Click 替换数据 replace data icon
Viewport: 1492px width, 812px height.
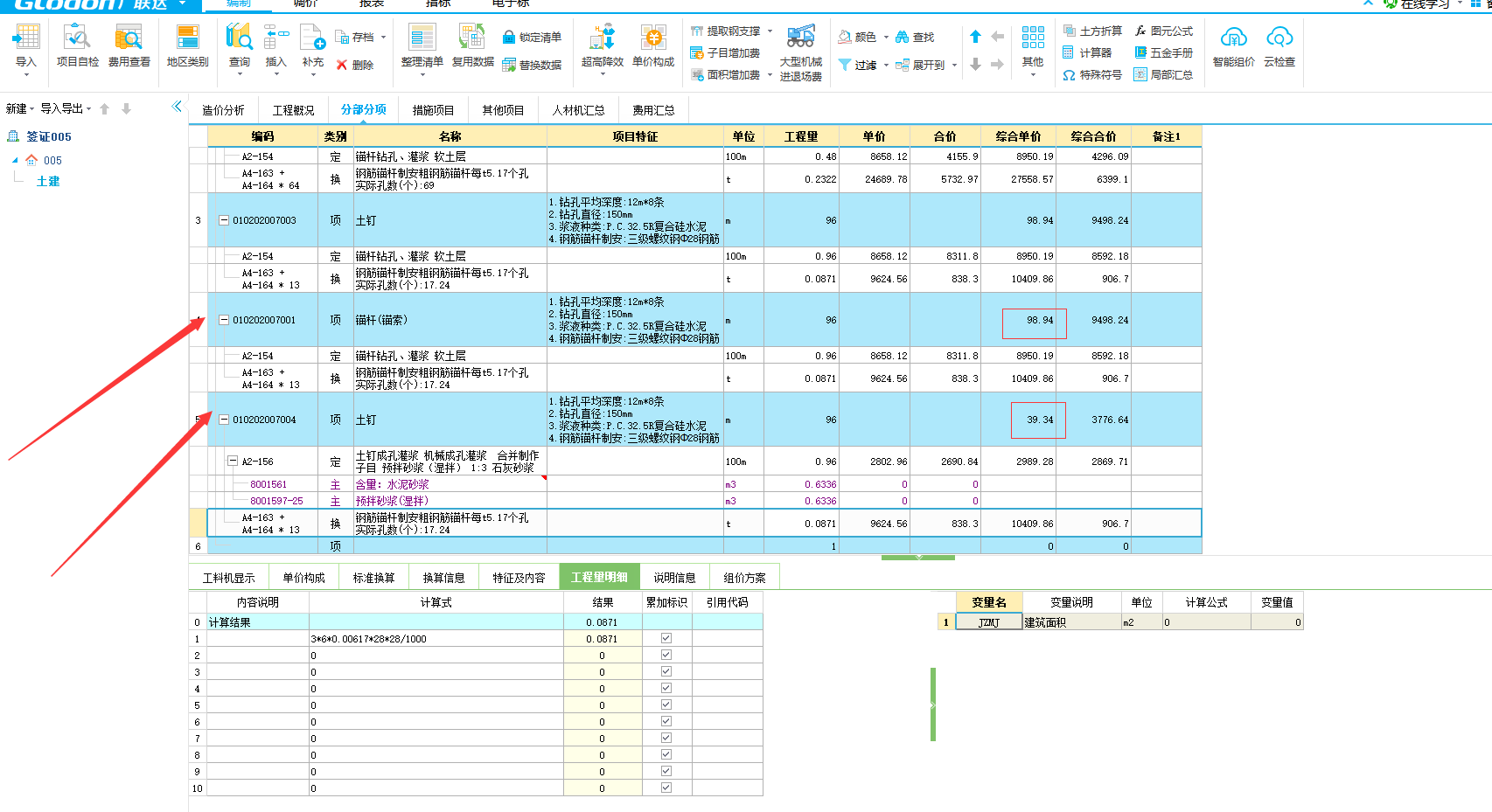tap(509, 65)
